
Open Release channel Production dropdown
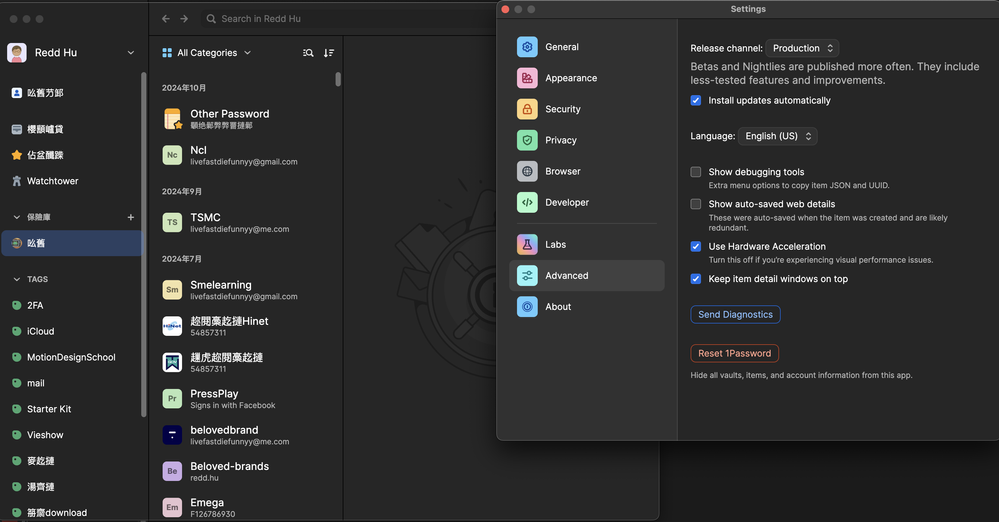pyautogui.click(x=802, y=48)
